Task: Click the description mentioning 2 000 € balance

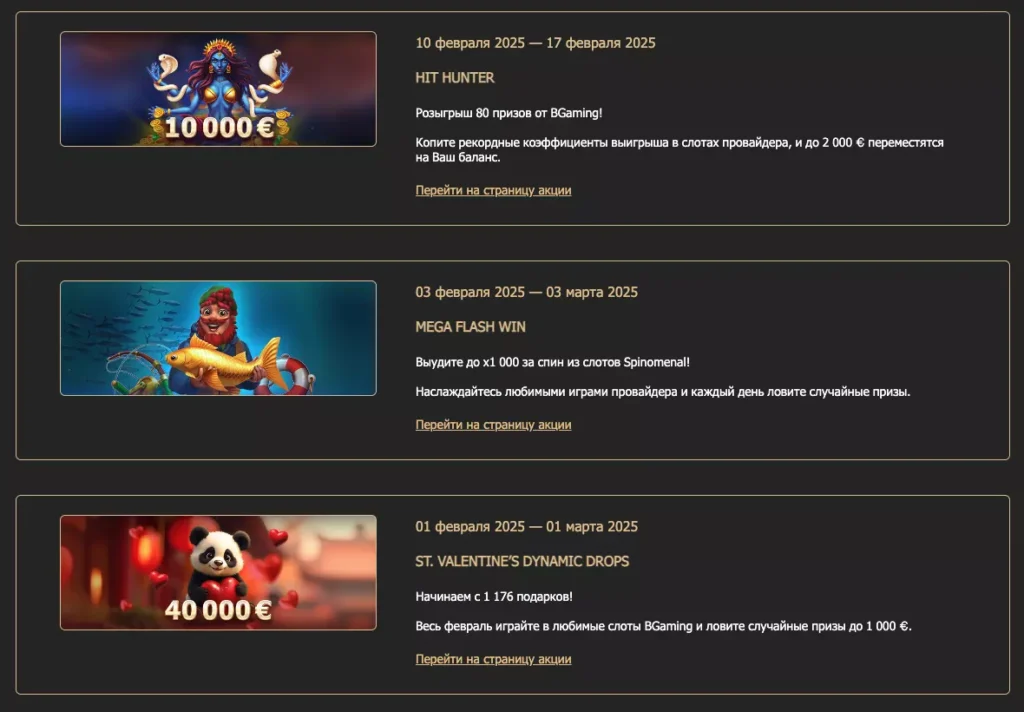Action: tap(679, 150)
